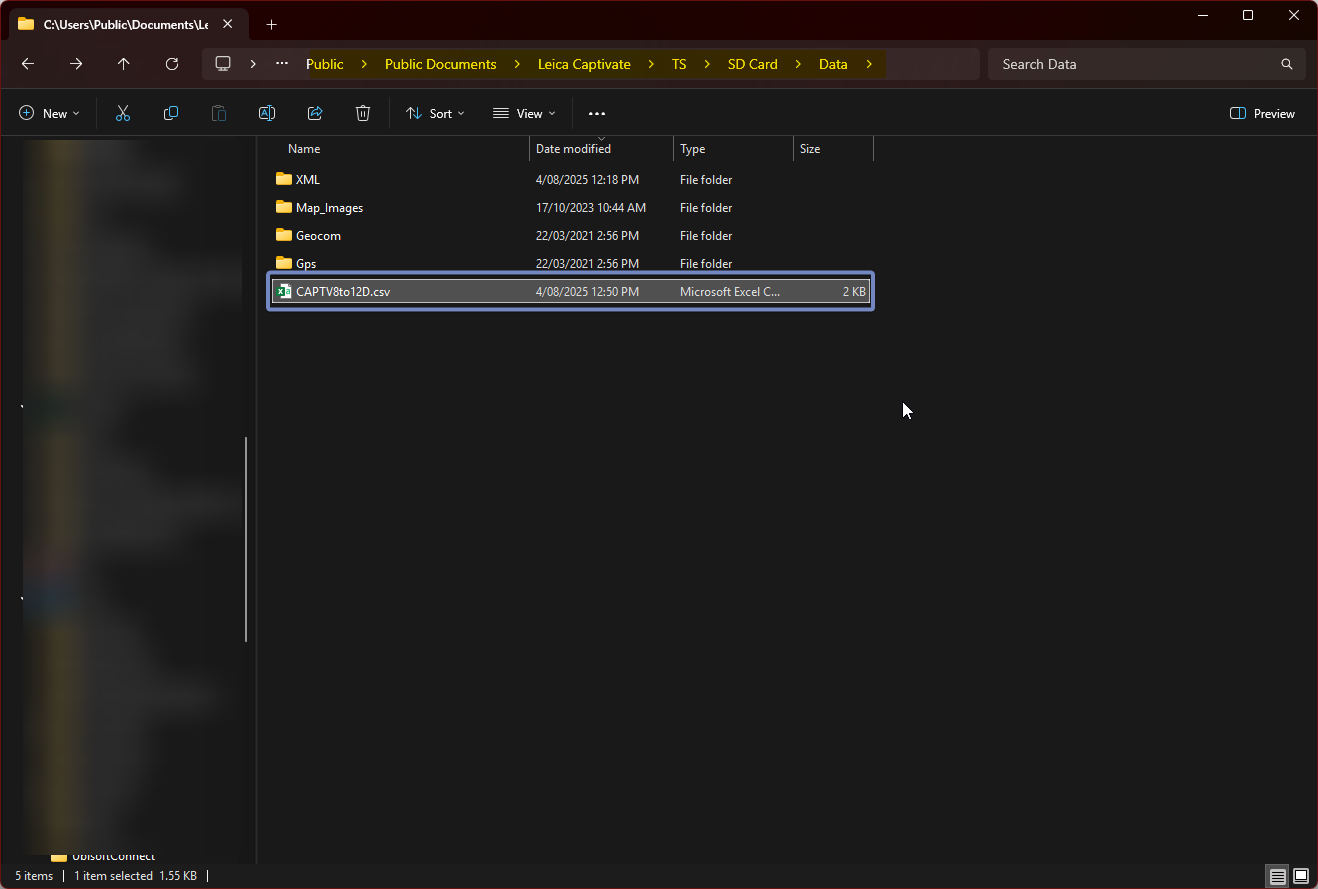Screen dimensions: 1318x889
Task: Switch to large thumbnails view layout
Action: point(1301,876)
